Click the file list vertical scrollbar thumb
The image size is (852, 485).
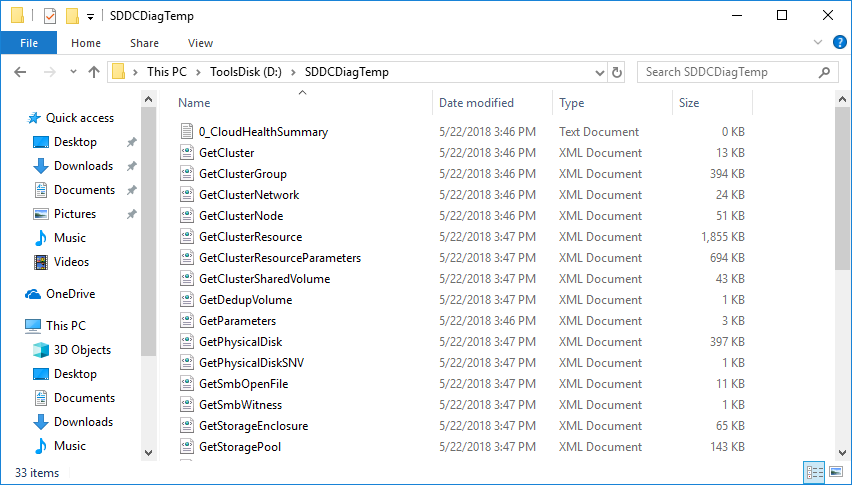(842, 188)
